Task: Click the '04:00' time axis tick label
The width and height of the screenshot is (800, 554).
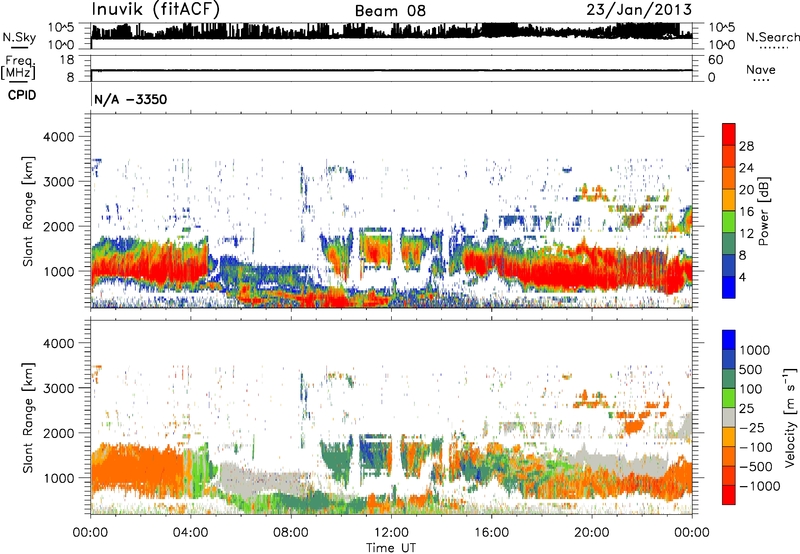Action: pyautogui.click(x=191, y=533)
